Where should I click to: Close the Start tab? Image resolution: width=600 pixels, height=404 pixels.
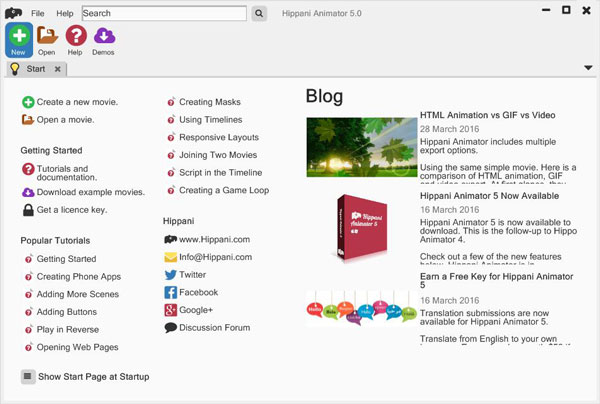coord(57,69)
